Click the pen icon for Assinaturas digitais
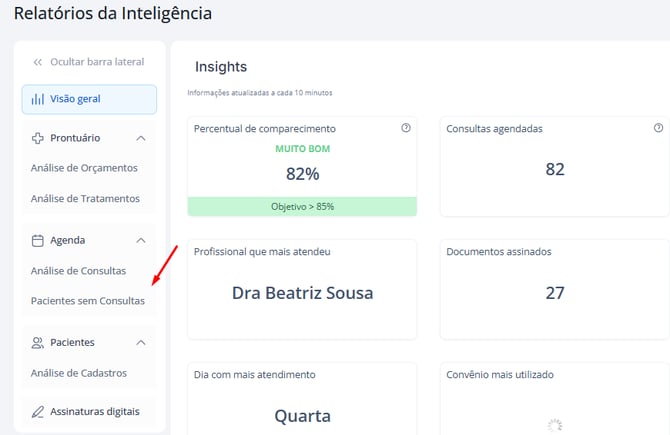Image resolution: width=670 pixels, height=435 pixels. pos(38,411)
